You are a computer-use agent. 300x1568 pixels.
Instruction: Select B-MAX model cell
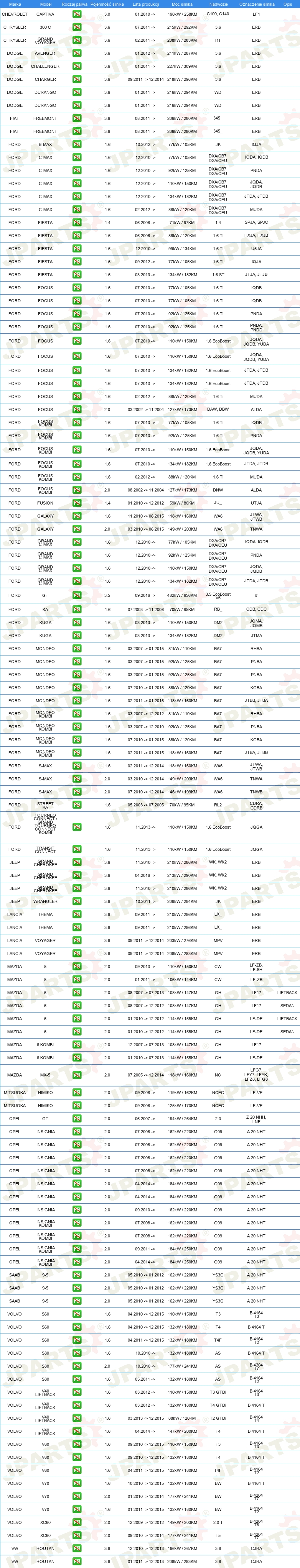(45, 145)
